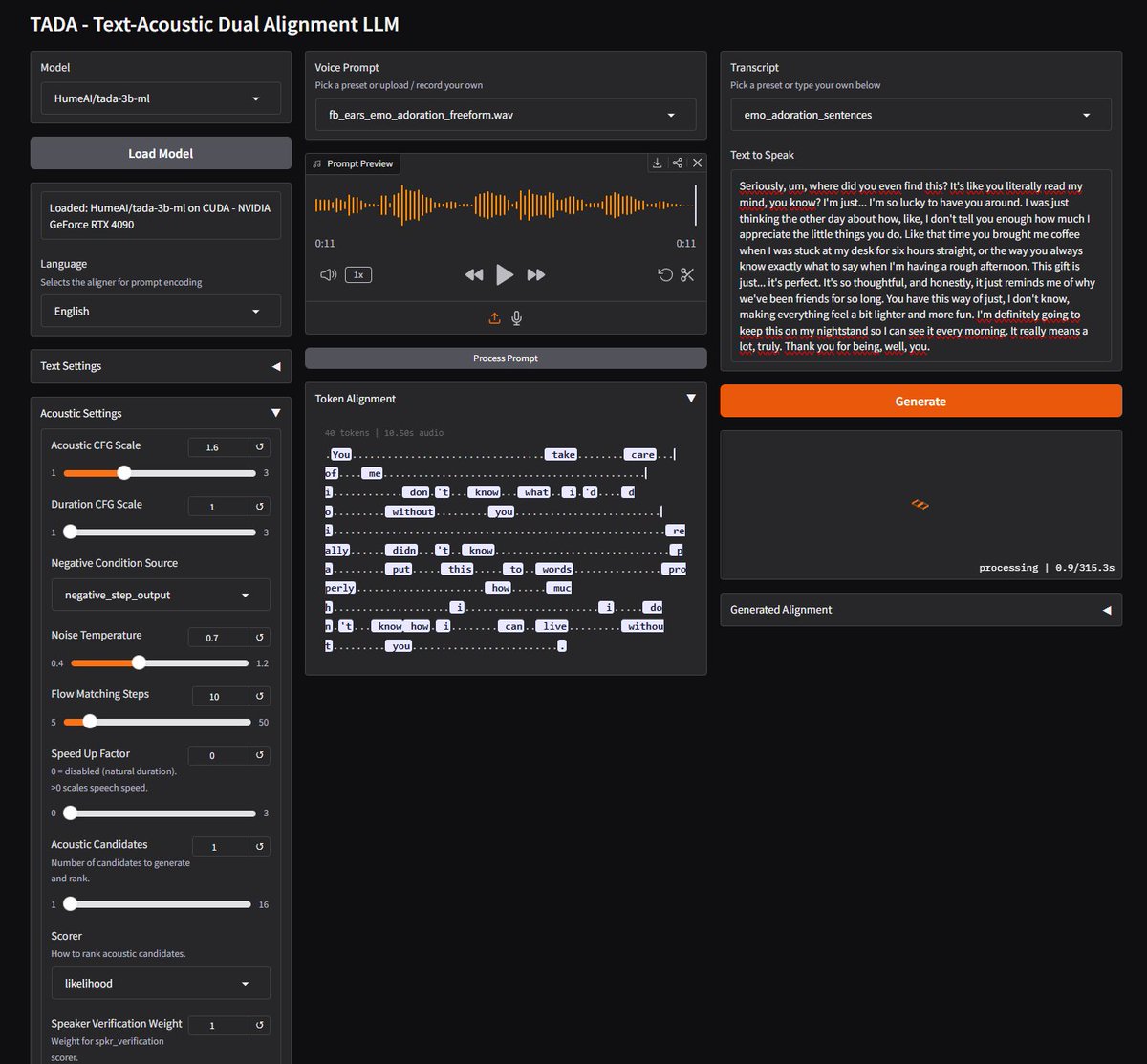Expand the Text Settings section

tap(161, 366)
